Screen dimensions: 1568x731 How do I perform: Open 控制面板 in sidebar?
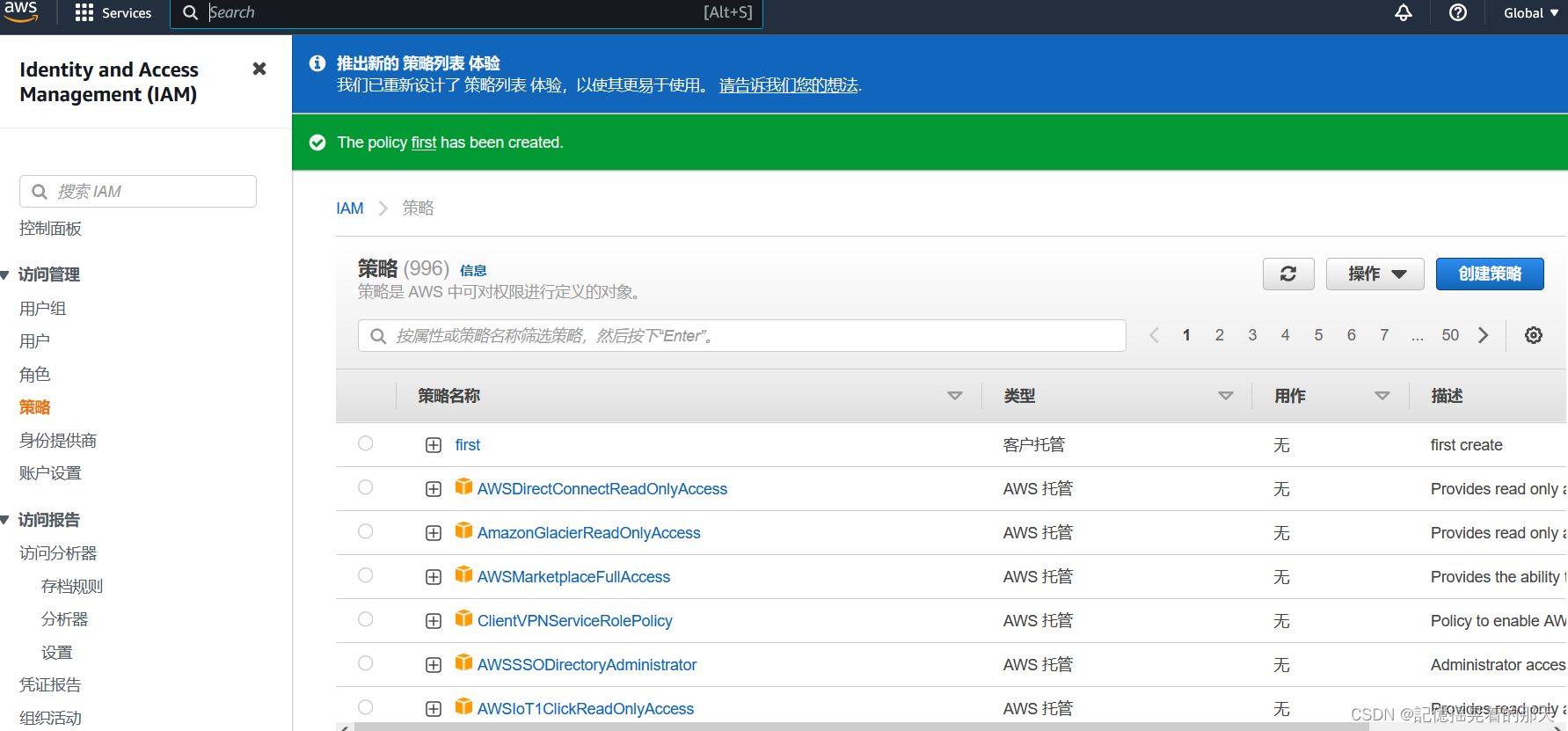(50, 229)
